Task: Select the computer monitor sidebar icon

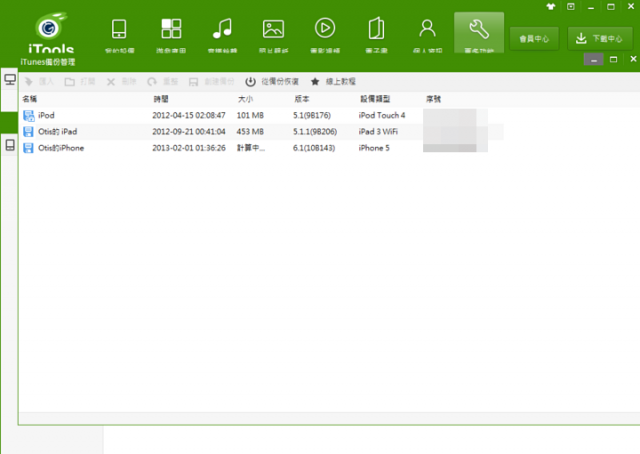Action: (x=10, y=79)
